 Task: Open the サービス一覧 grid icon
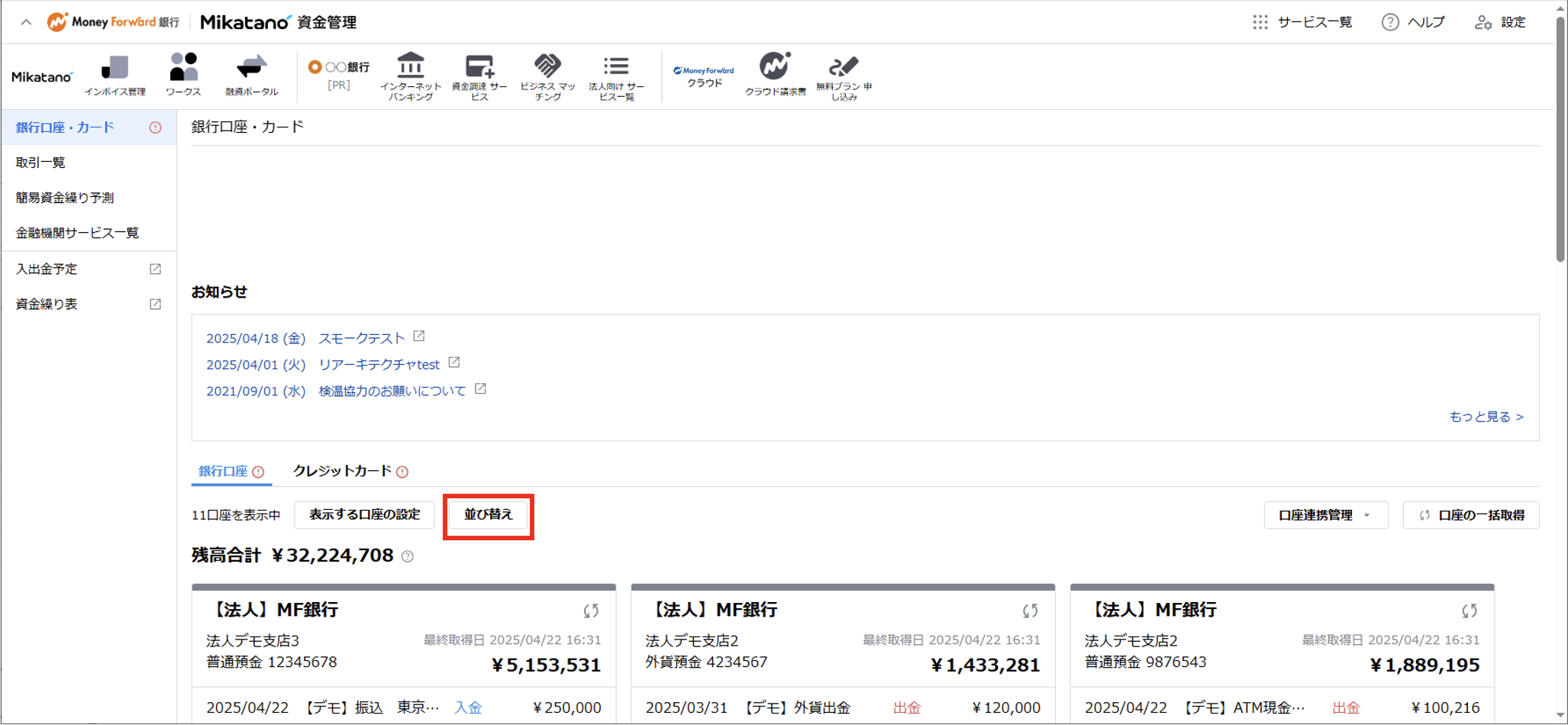[x=1260, y=21]
